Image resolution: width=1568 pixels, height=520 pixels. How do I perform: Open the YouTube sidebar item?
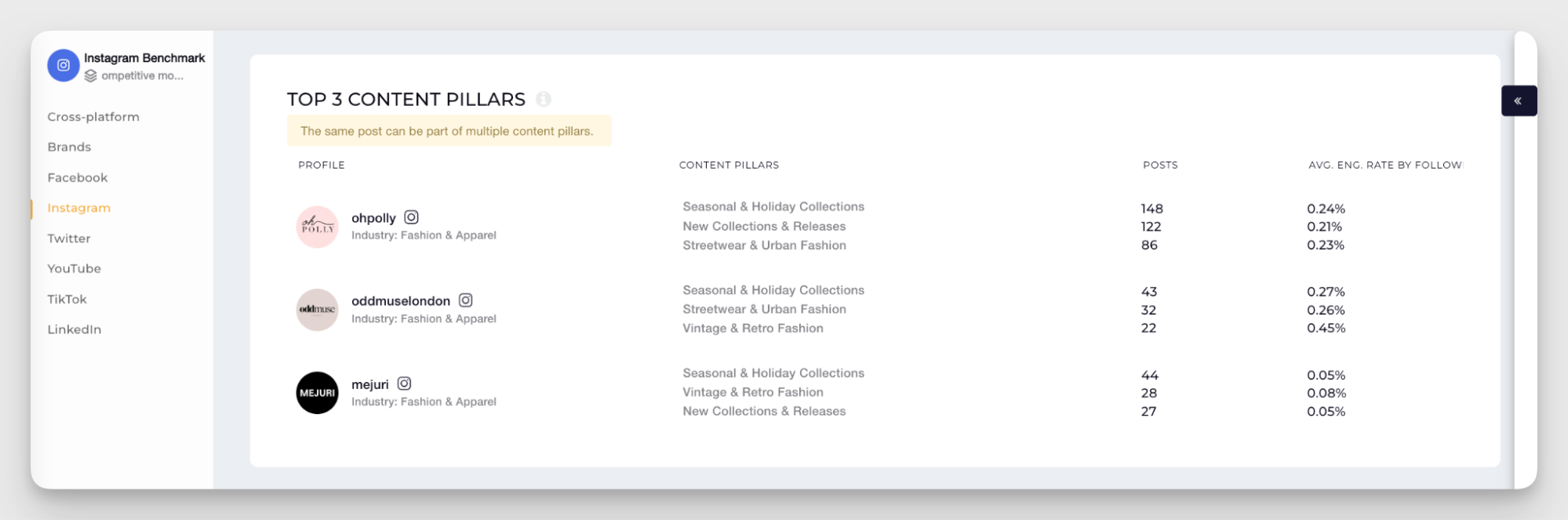coord(74,269)
